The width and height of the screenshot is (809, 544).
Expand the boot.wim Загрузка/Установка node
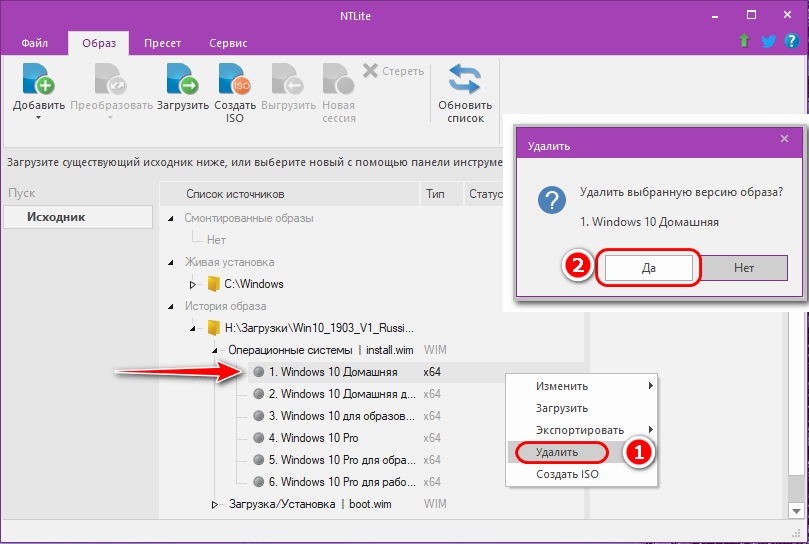214,504
